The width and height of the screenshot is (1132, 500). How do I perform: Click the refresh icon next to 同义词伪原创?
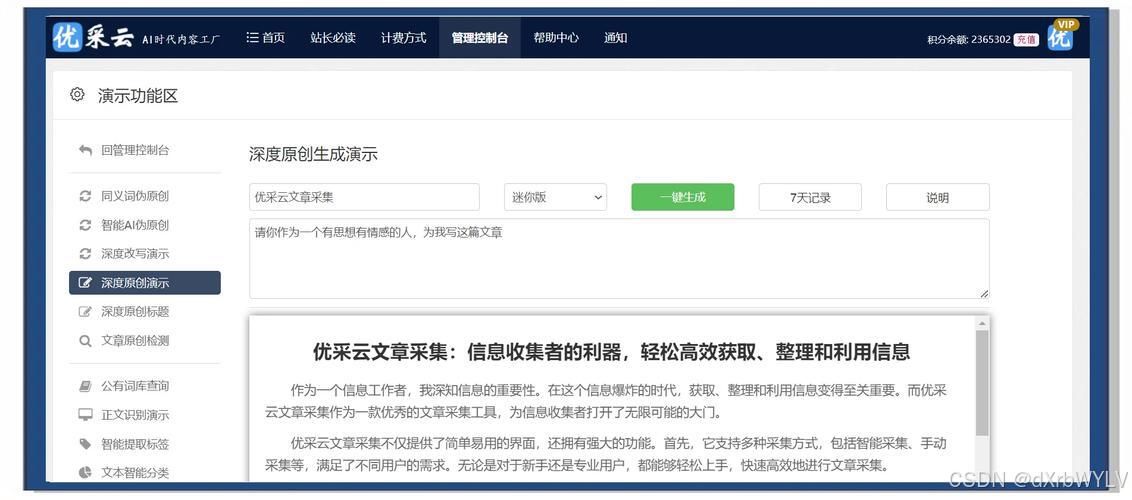[85, 196]
